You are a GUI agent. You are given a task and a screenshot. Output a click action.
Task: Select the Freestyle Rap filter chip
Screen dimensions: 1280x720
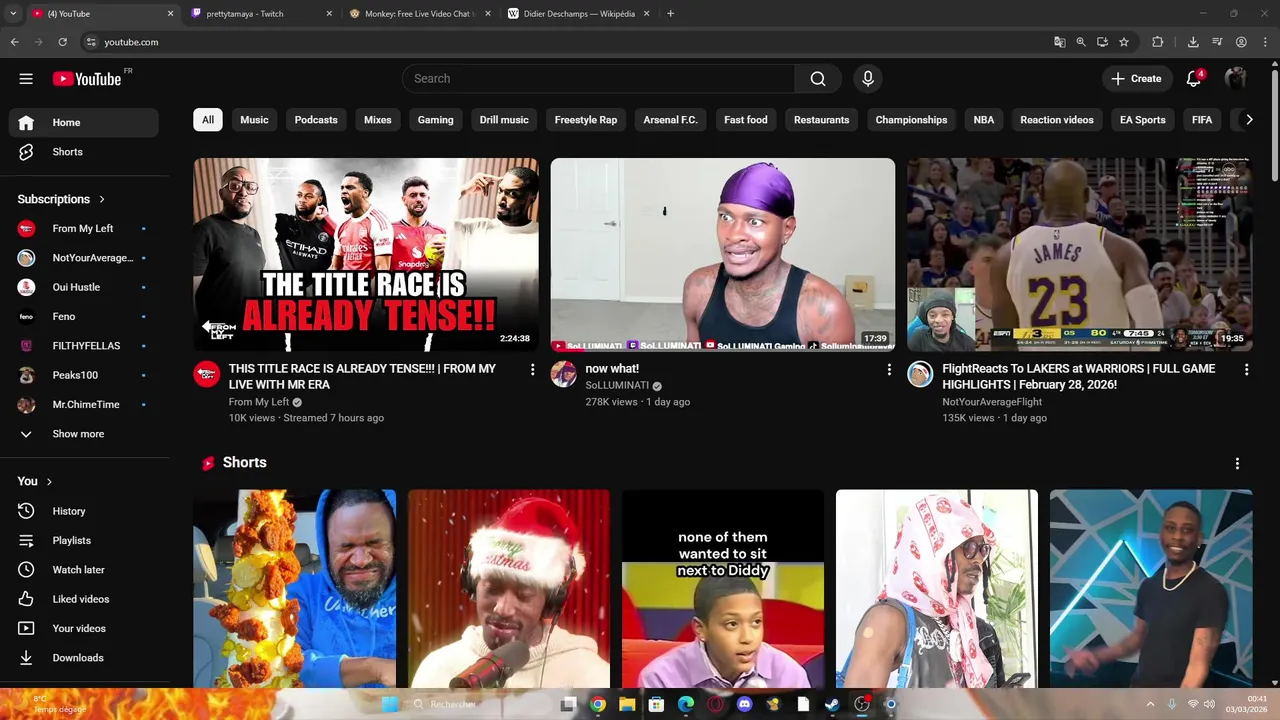pos(586,120)
